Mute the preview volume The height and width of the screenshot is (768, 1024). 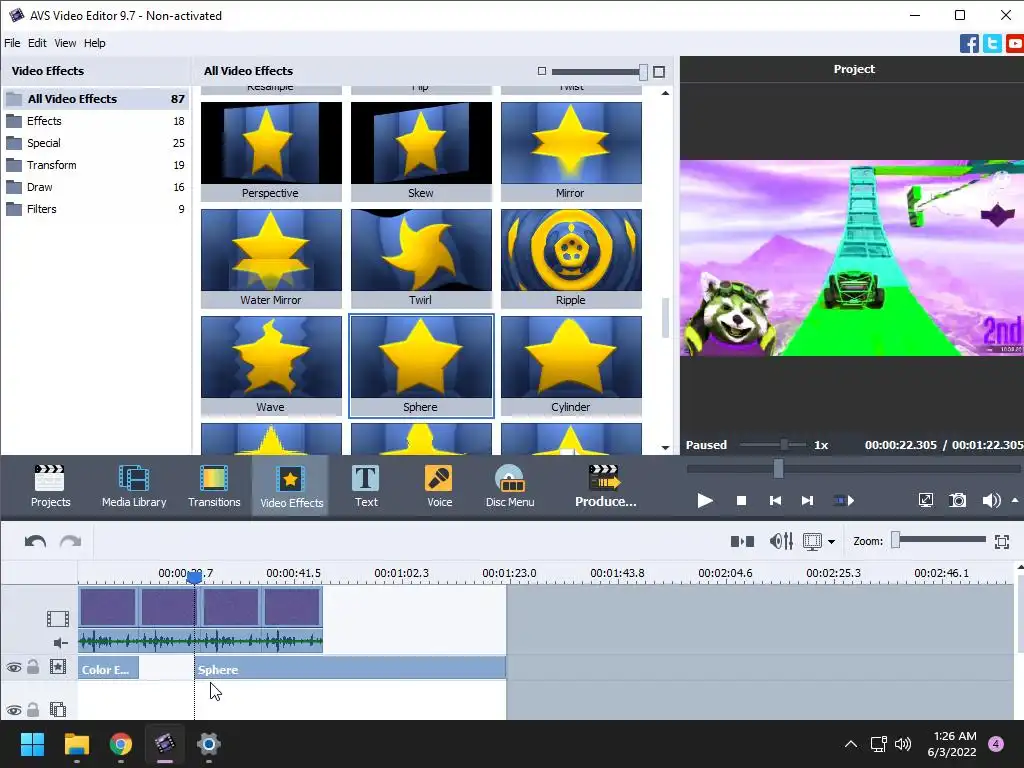(991, 501)
